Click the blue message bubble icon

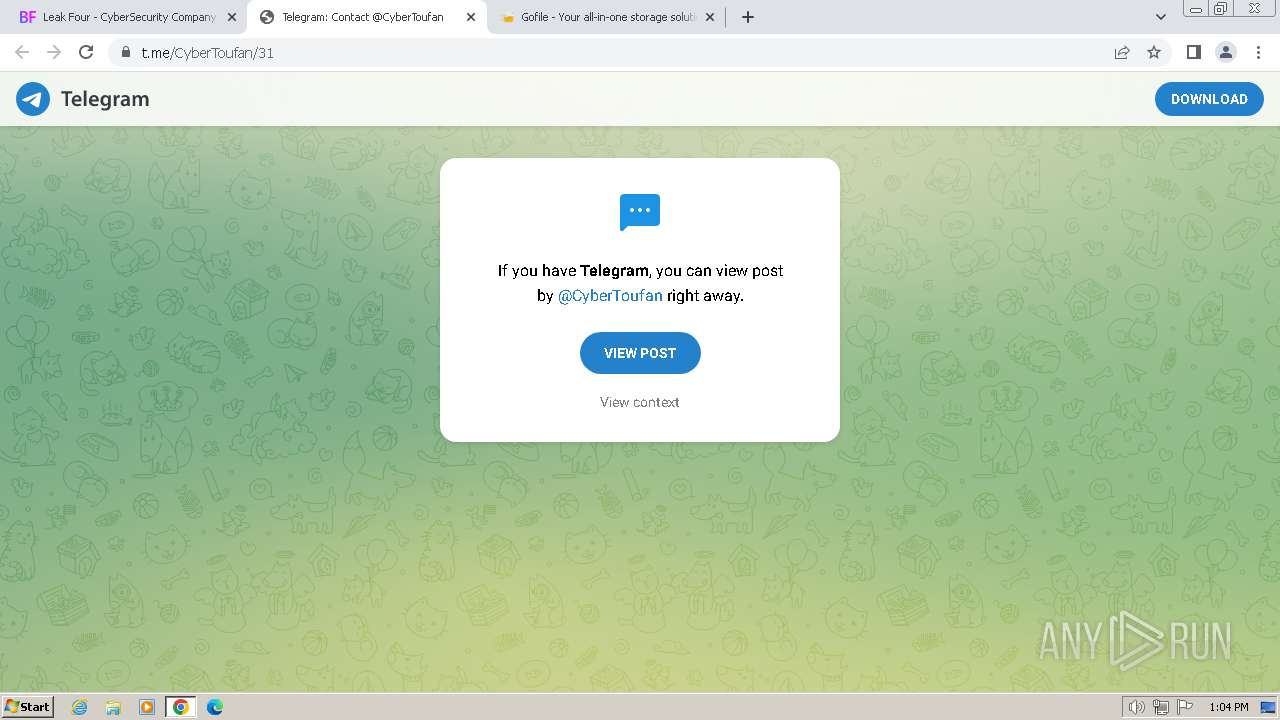tap(640, 212)
